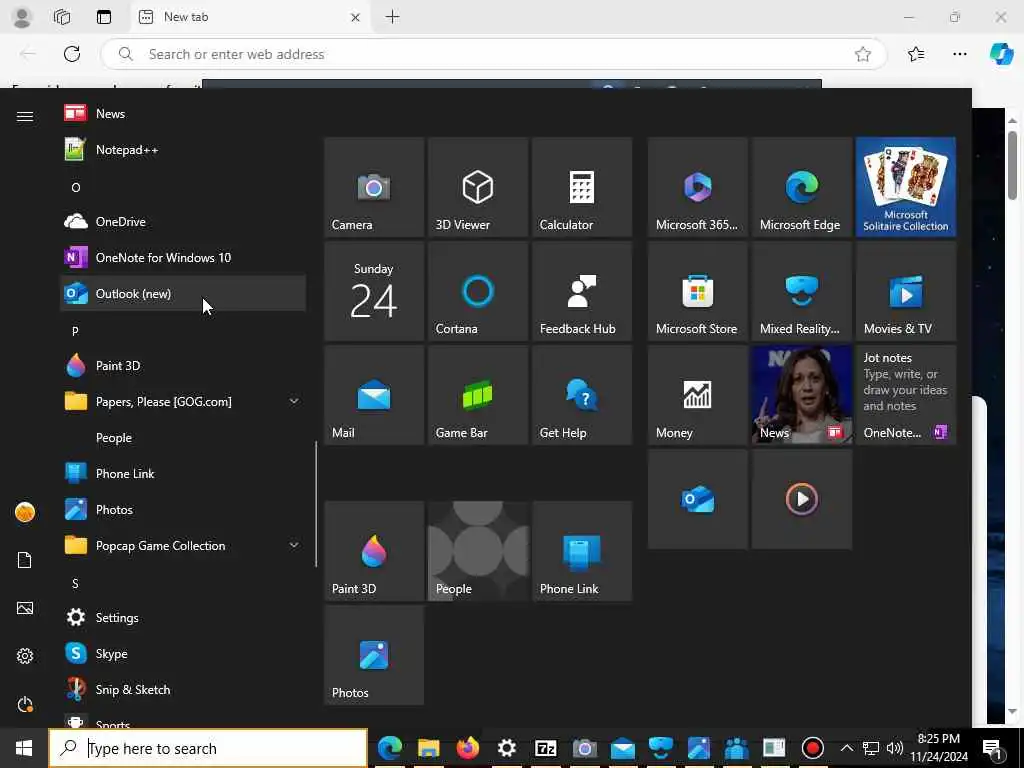The width and height of the screenshot is (1024, 768).
Task: Open Snip & Sketch in app list
Action: 183,689
